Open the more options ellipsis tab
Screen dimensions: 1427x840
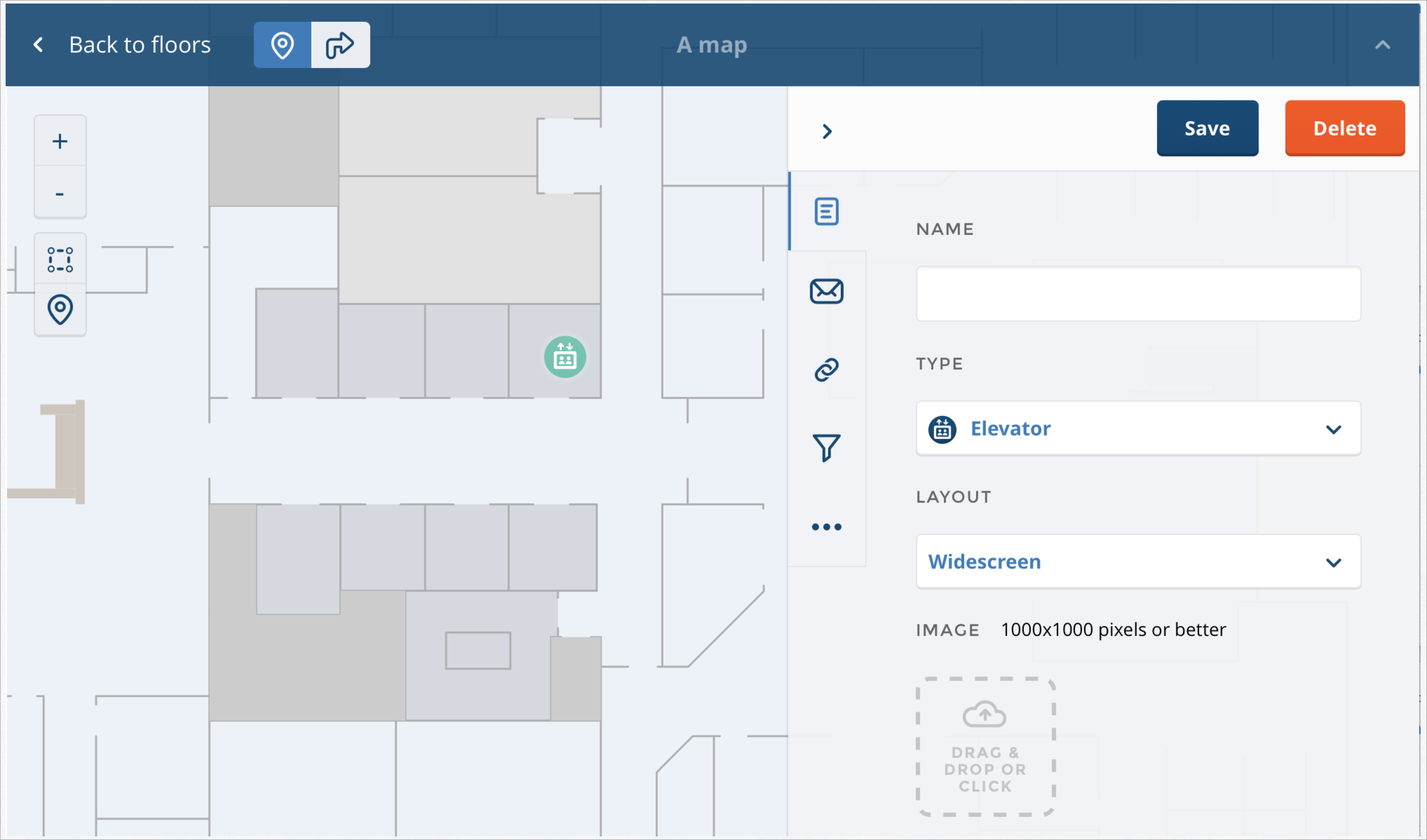[826, 527]
